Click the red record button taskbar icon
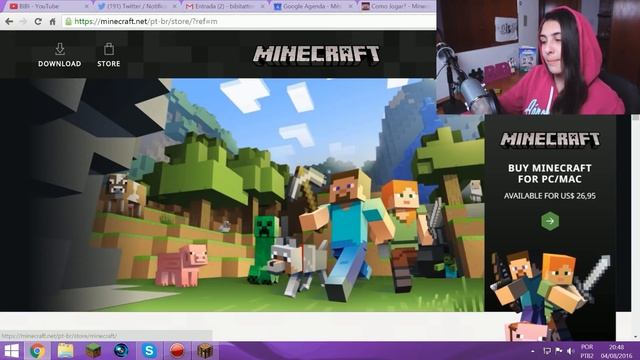 (x=177, y=351)
